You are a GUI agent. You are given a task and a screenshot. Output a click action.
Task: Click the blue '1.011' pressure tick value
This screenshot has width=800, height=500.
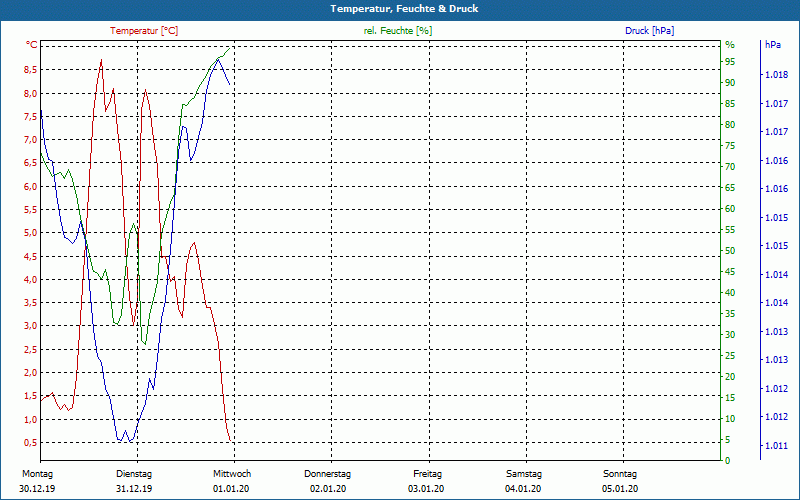(x=776, y=446)
